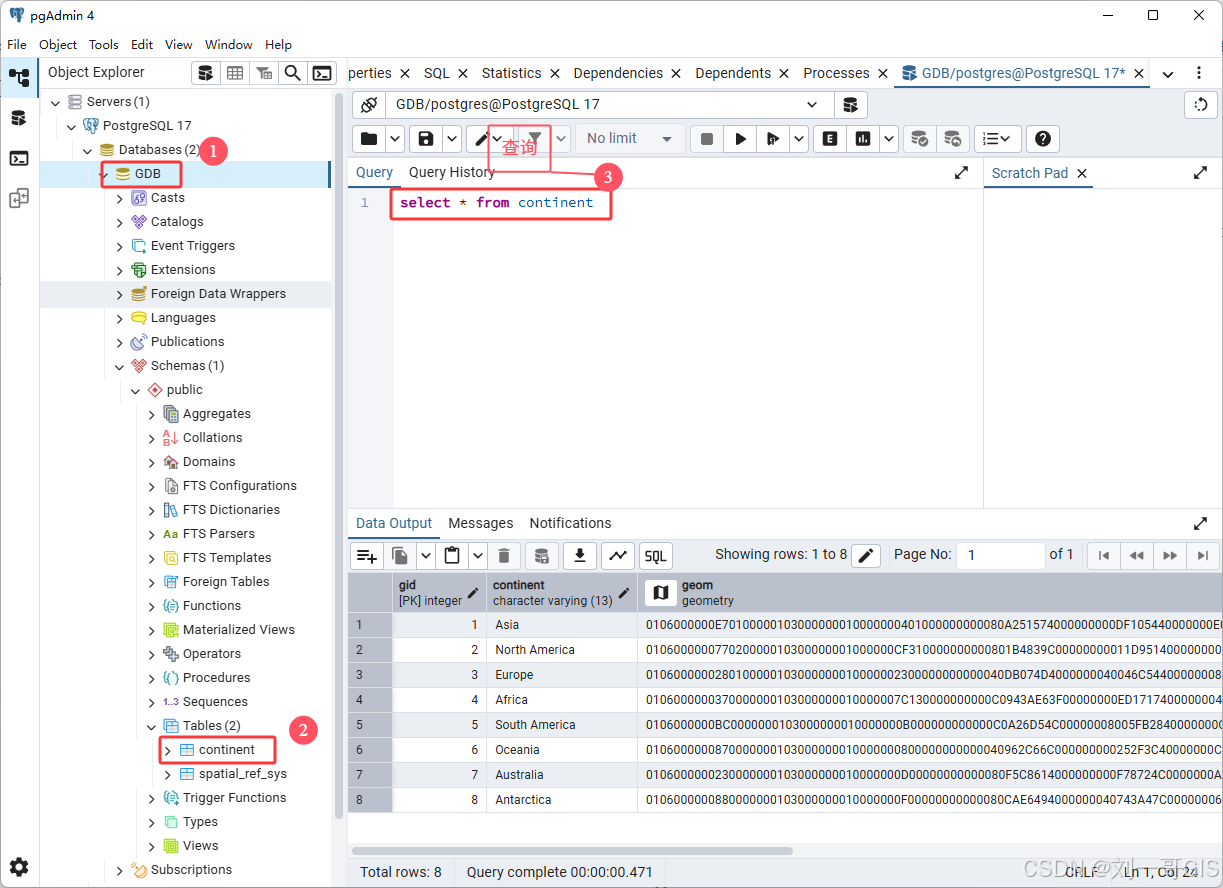
Task: Click the Antarctica cell in continent column
Action: point(562,800)
